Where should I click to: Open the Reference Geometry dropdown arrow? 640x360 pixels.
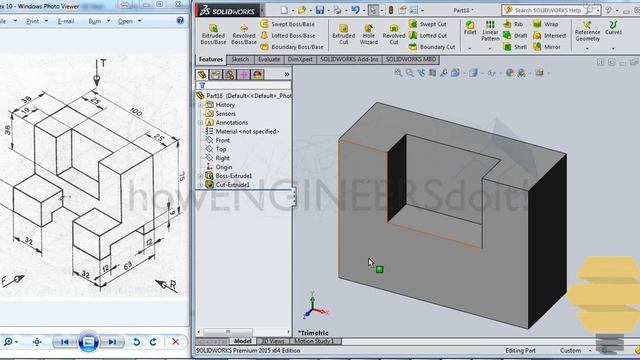point(587,49)
